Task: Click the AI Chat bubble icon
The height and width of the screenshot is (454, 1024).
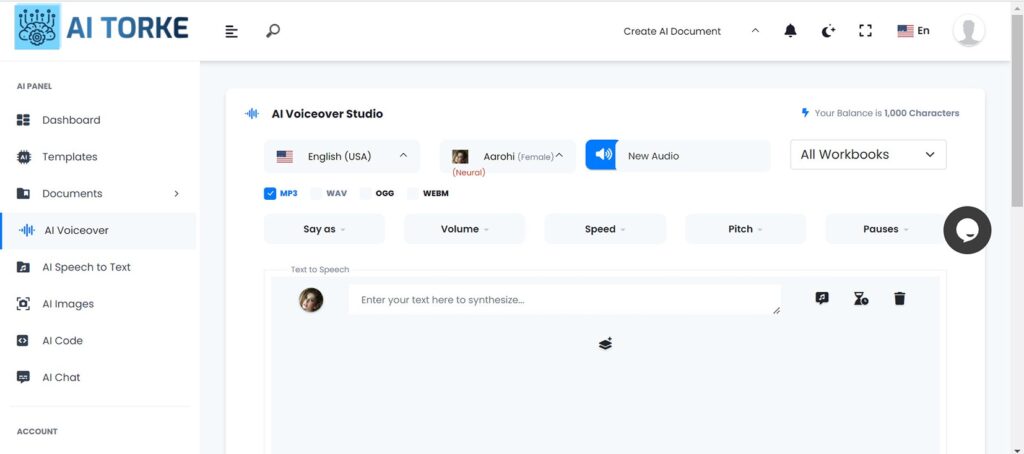Action: point(23,377)
